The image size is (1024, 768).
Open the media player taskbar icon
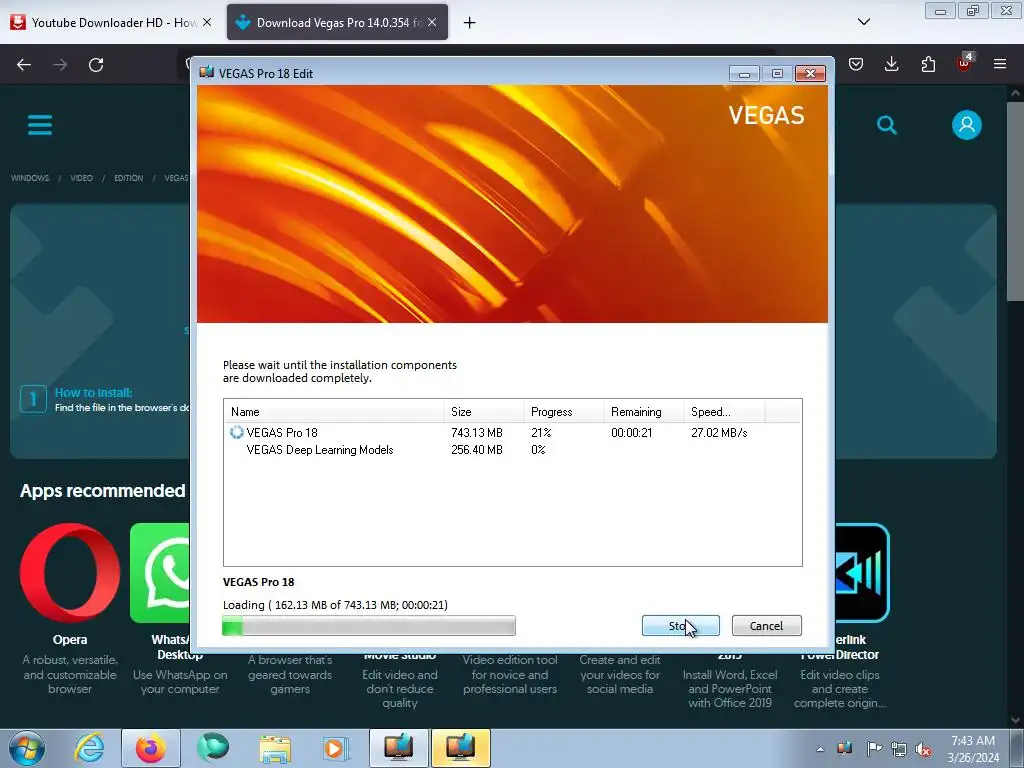336,748
